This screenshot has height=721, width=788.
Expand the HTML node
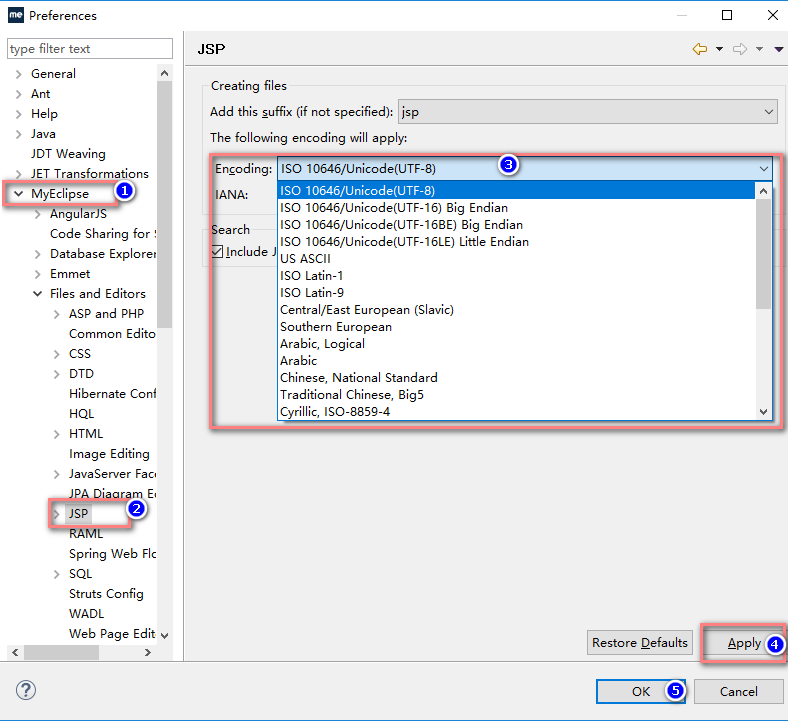click(57, 434)
